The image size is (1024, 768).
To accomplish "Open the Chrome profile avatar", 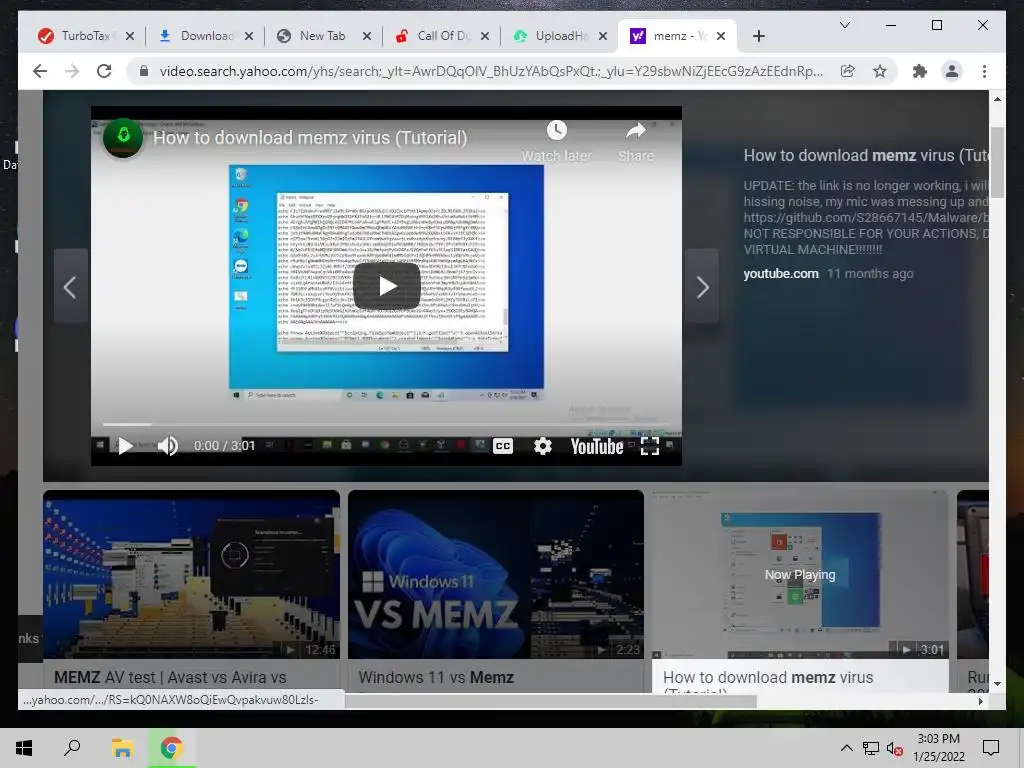I will (x=952, y=71).
